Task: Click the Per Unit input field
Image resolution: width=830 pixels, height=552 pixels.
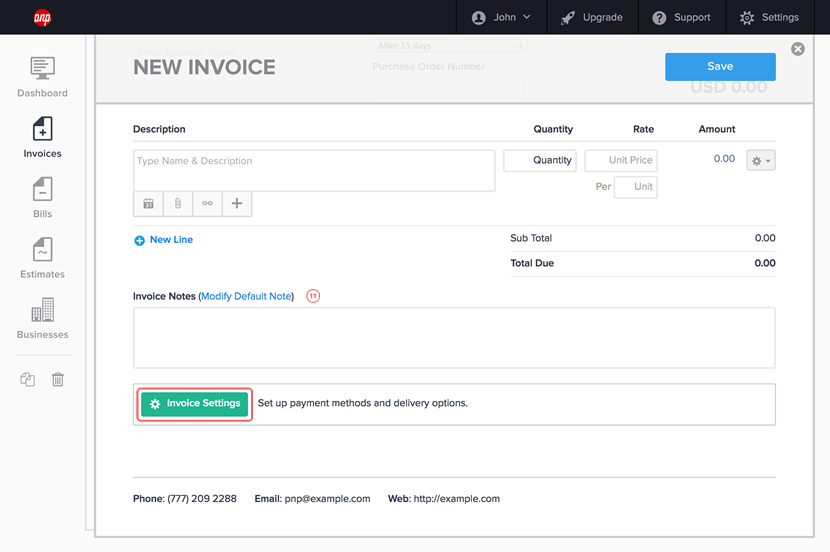Action: point(636,187)
